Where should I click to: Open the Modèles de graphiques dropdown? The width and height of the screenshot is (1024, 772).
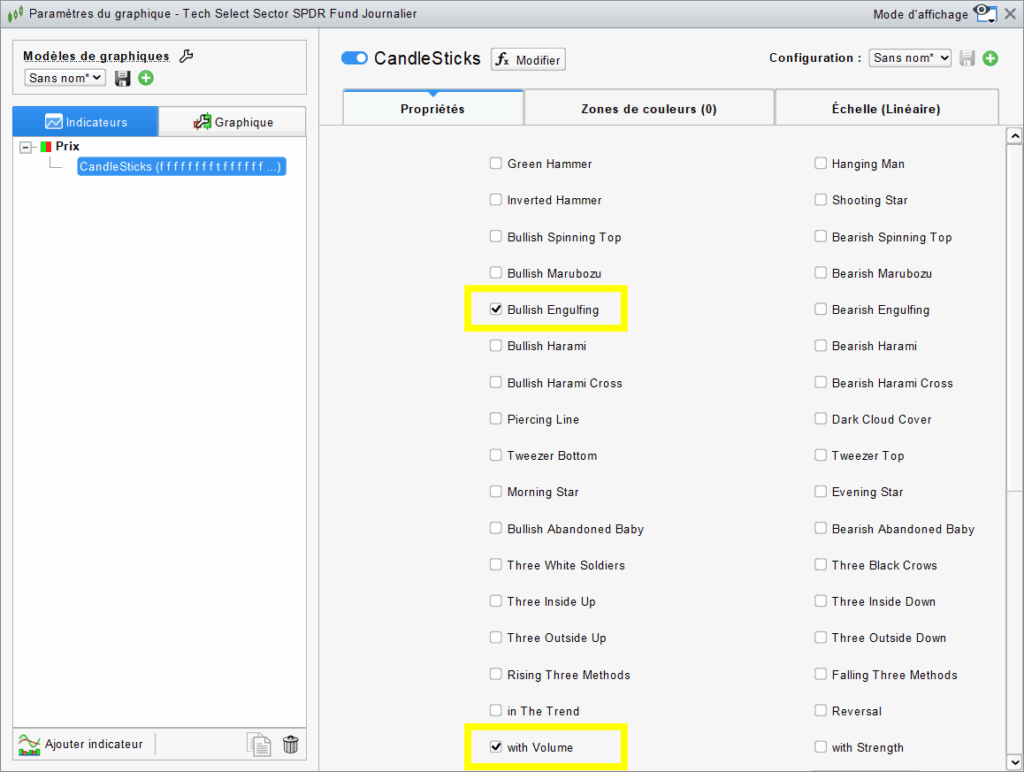(65, 78)
